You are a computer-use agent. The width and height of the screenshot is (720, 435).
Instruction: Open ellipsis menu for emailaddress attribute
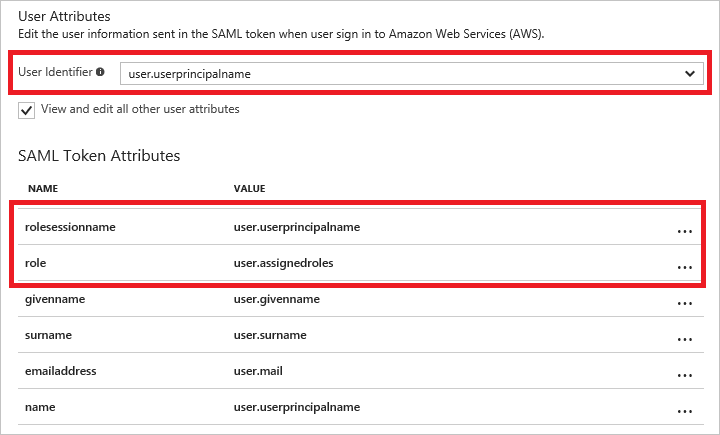(x=684, y=375)
